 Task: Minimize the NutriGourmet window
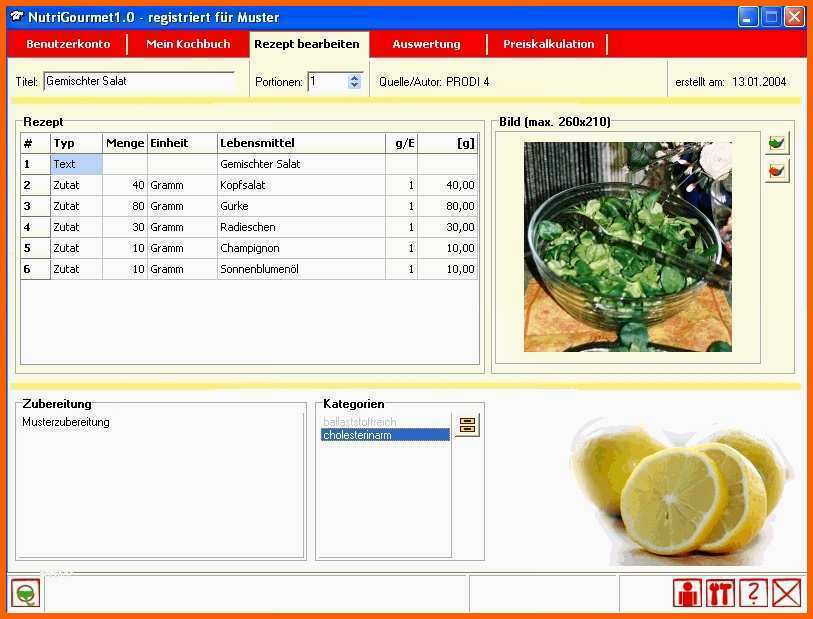[747, 18]
